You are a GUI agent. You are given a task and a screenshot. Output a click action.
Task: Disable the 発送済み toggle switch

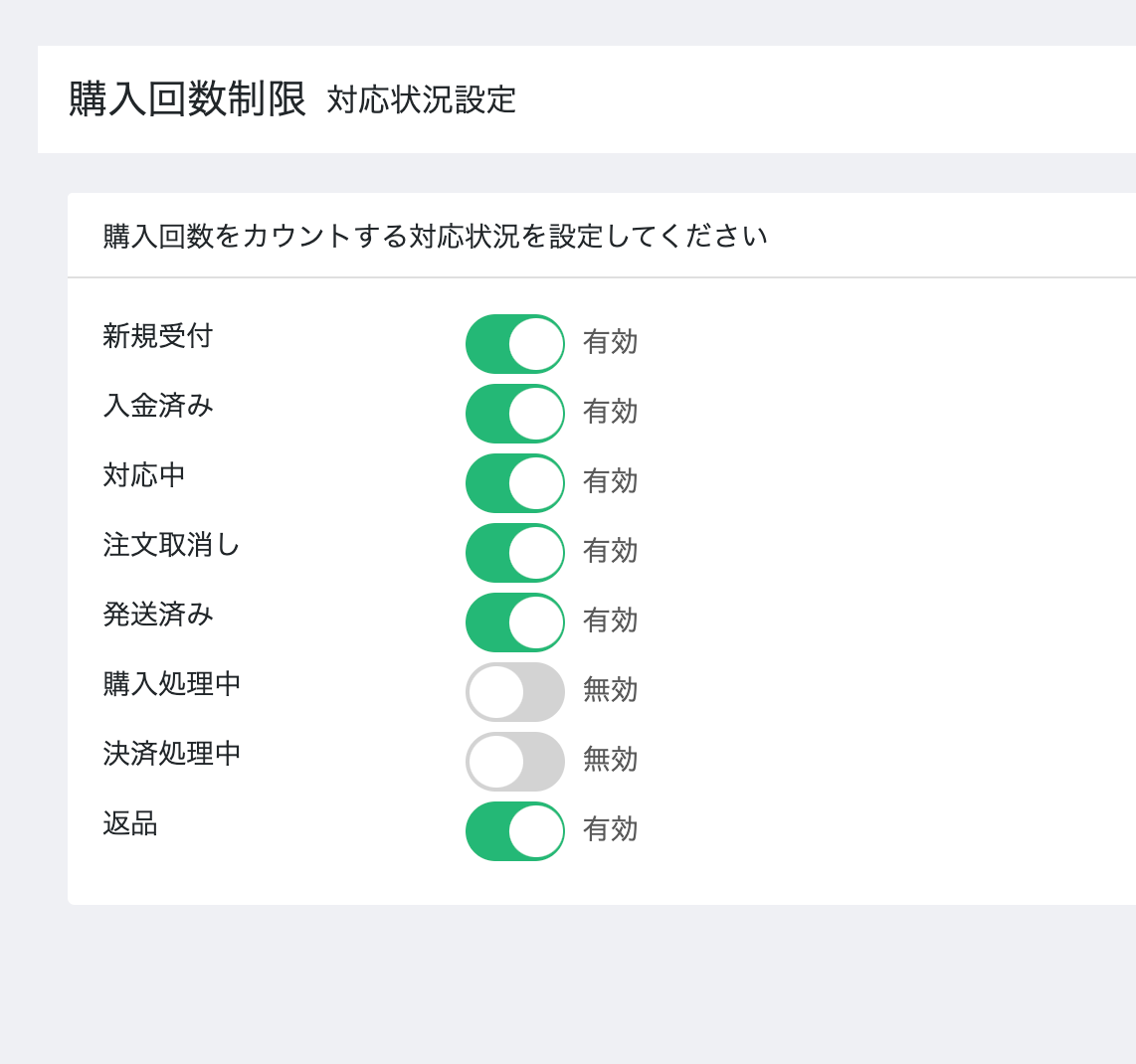point(515,622)
